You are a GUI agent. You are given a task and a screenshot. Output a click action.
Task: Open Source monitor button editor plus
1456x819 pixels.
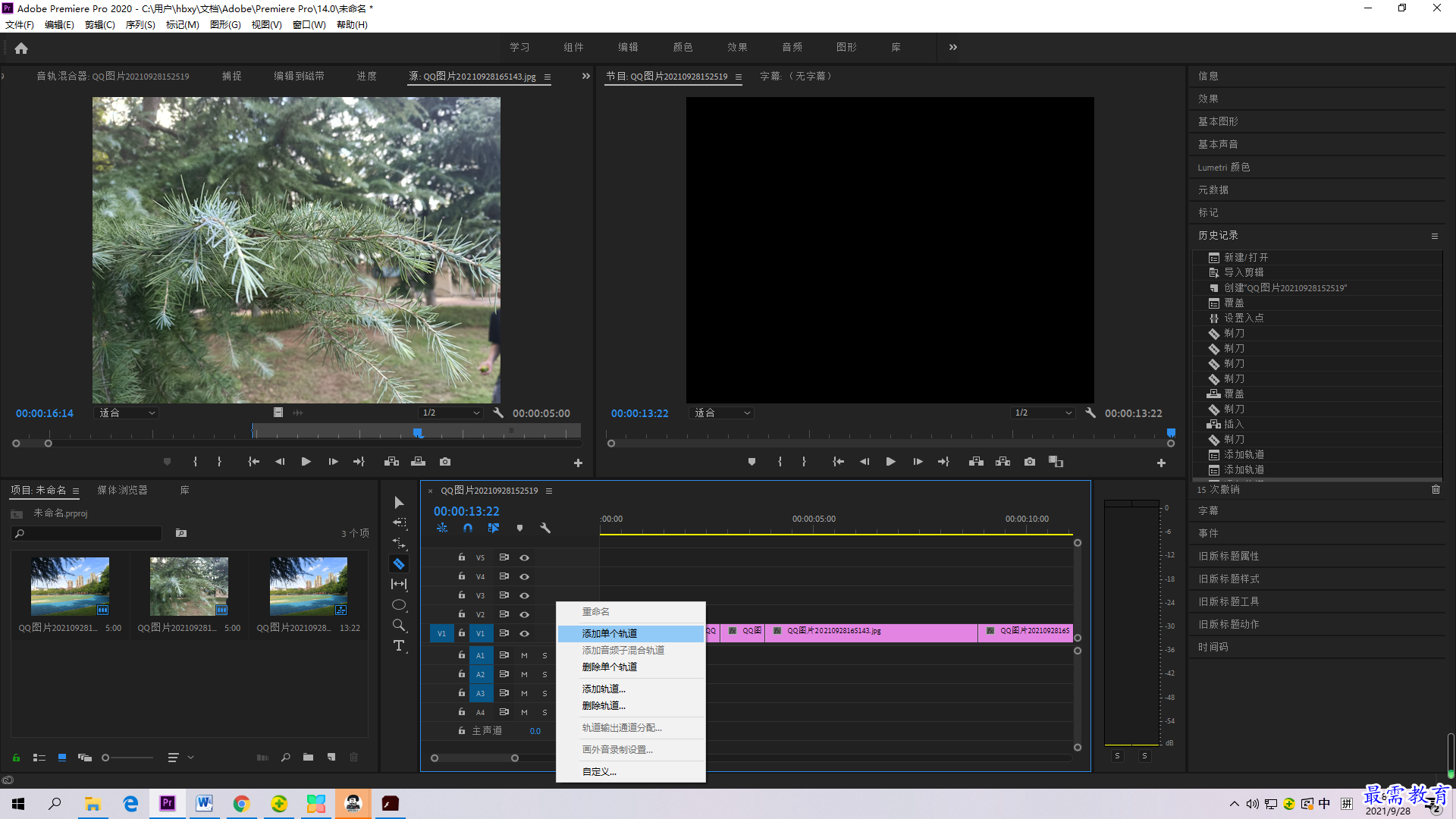click(x=578, y=463)
